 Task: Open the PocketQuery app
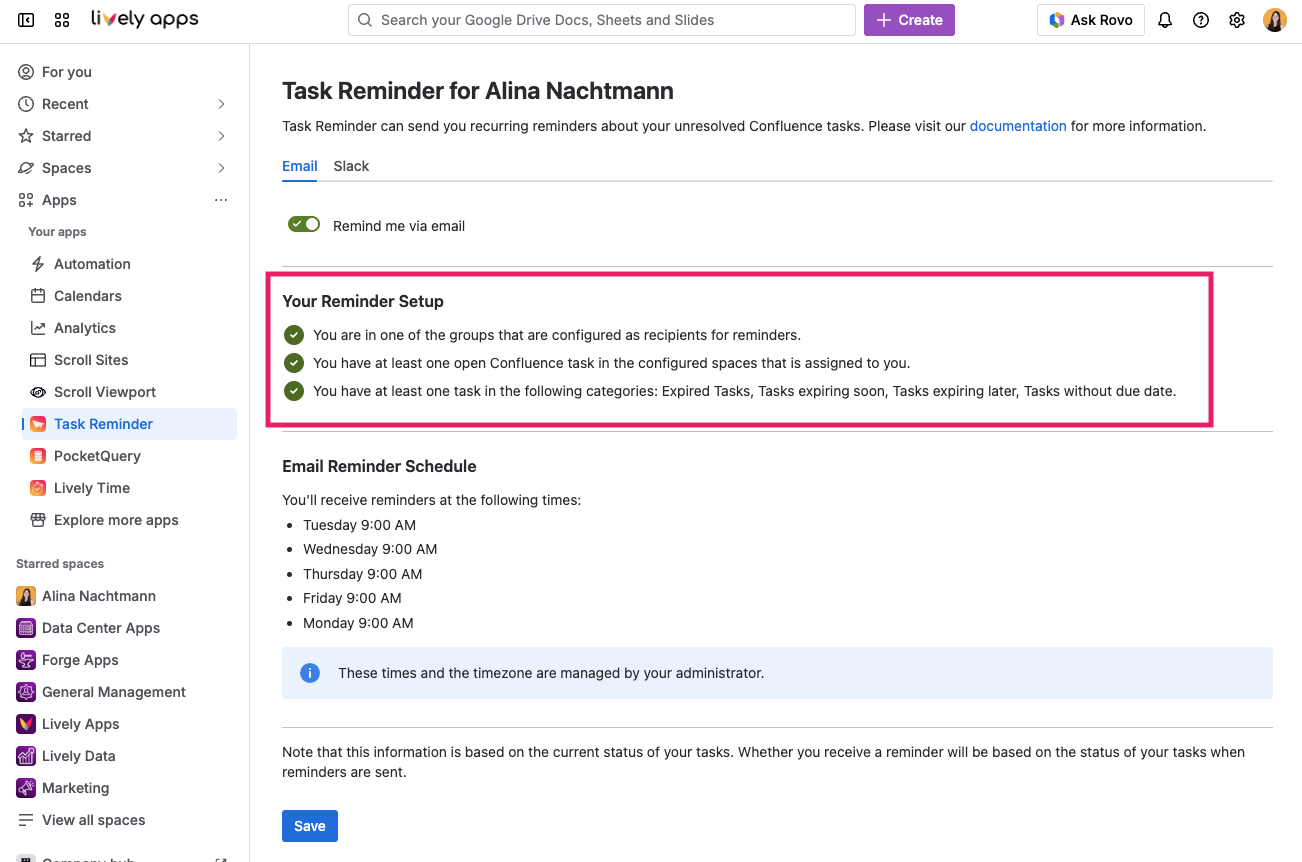[x=96, y=455]
